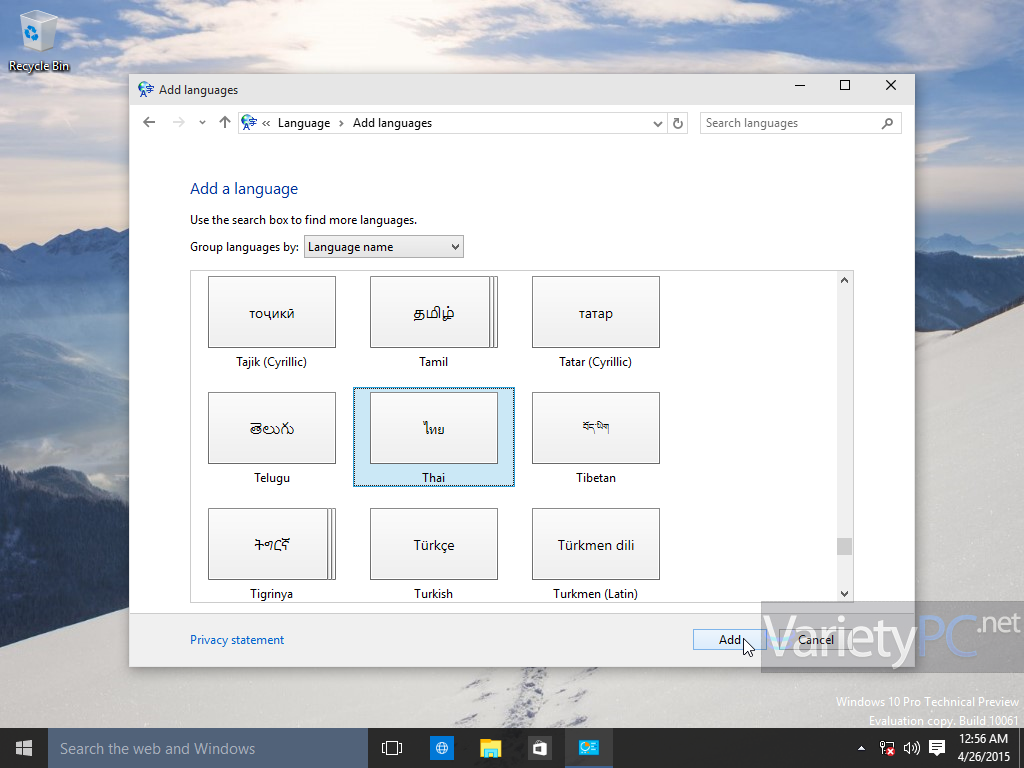Screen dimensions: 1024x768
Task: Open recent locations dropdown chevron
Action: (202, 123)
